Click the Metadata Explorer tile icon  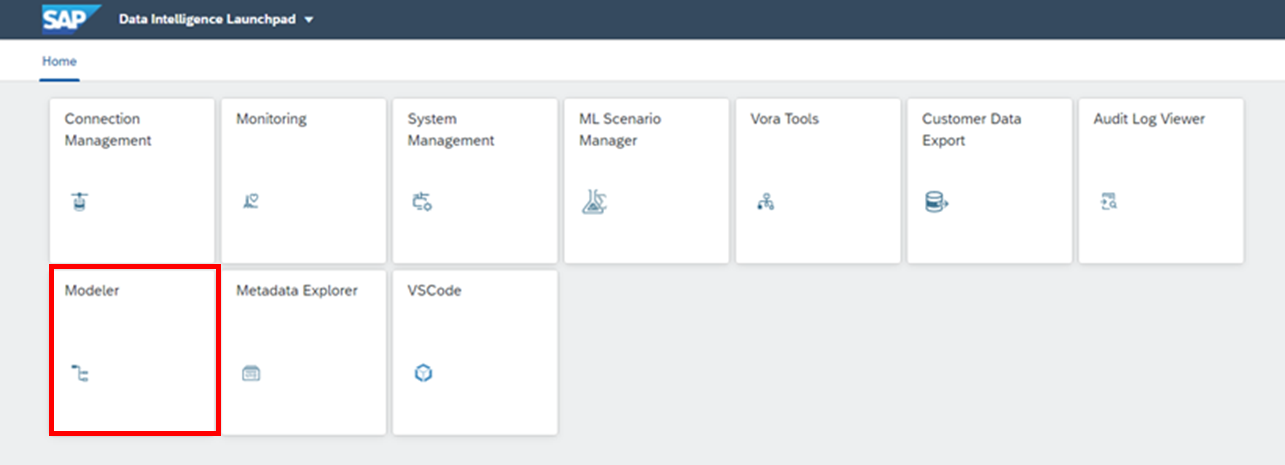coord(251,374)
